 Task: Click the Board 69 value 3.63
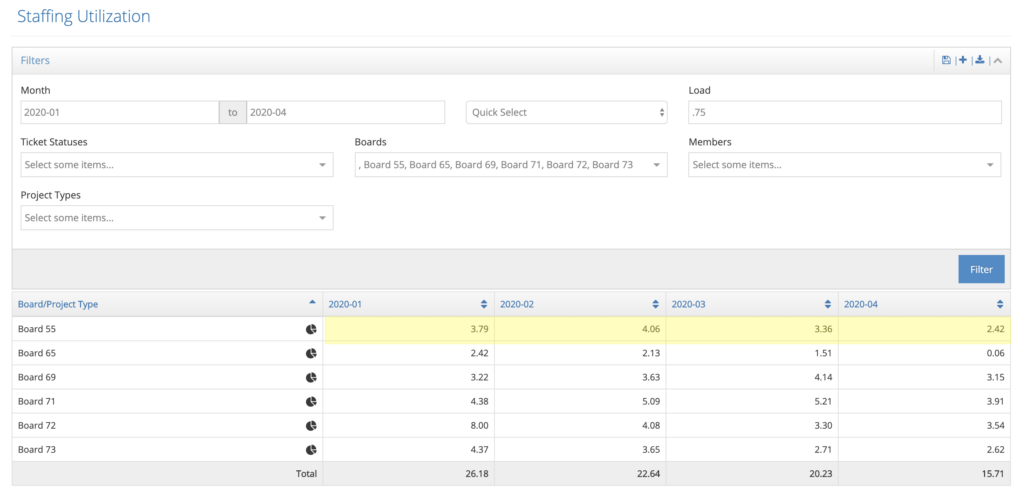pos(650,378)
